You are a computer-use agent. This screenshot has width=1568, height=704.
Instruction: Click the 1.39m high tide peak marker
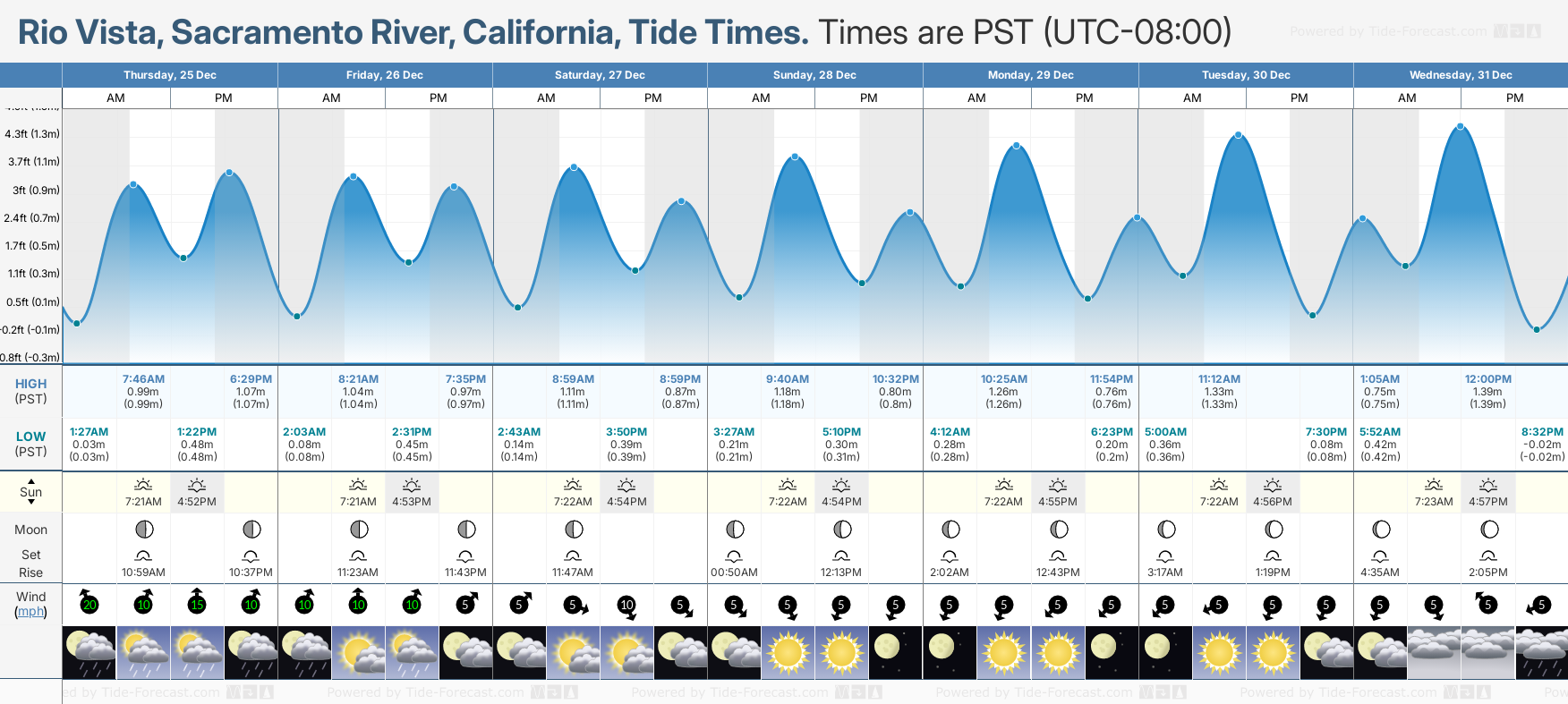coord(1461,127)
